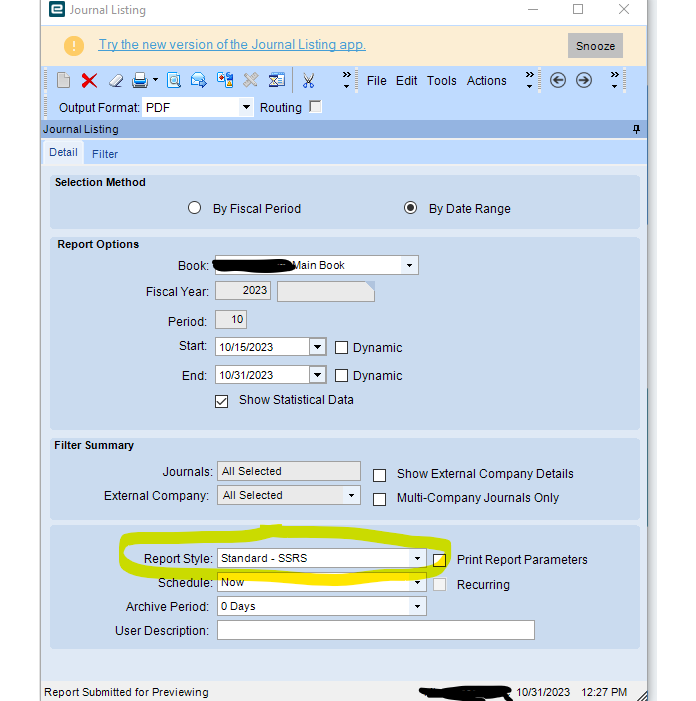Enable Dynamic for End date
Image resolution: width=696 pixels, height=701 pixels.
coord(342,376)
